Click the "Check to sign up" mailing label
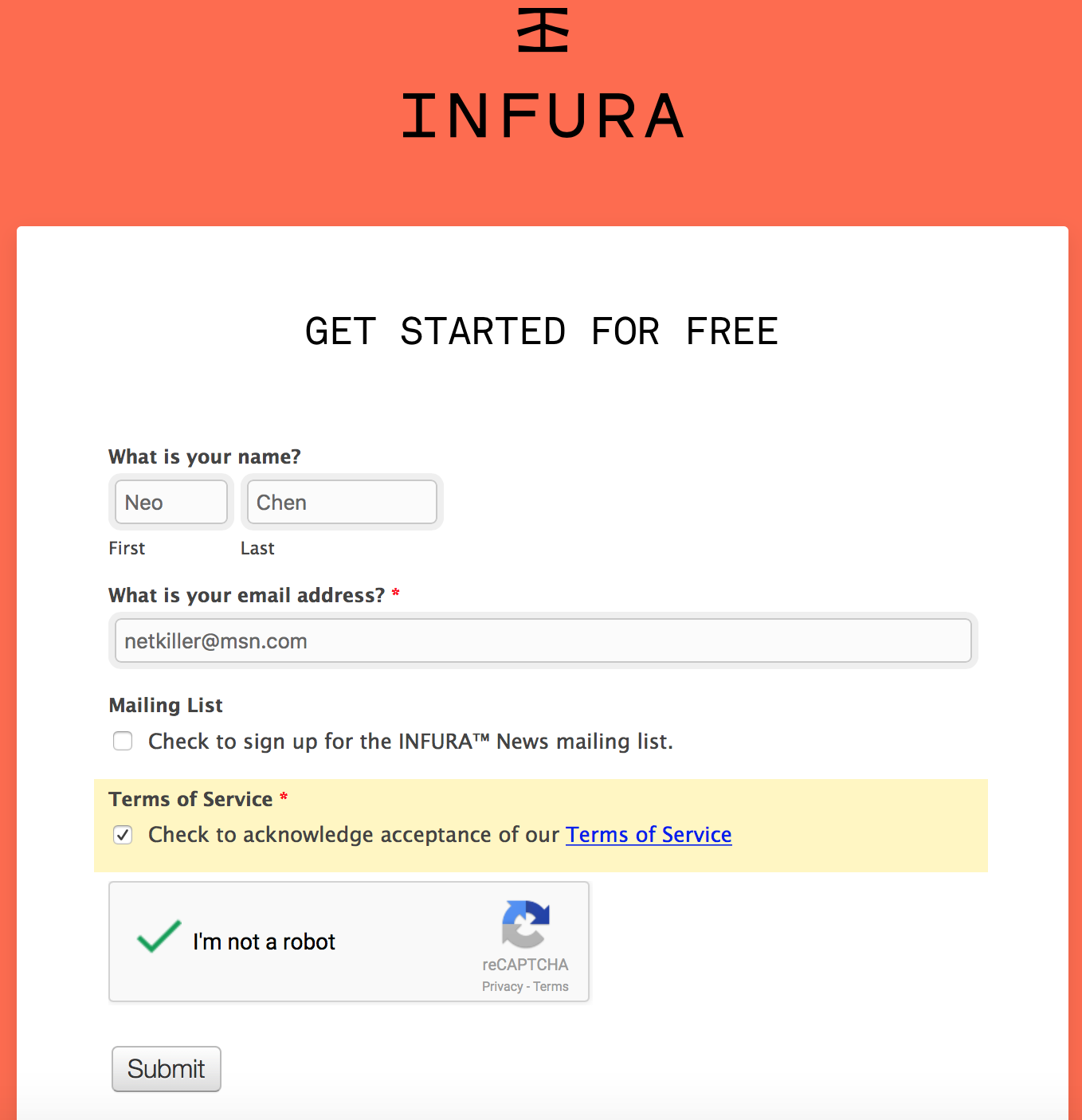 (410, 742)
